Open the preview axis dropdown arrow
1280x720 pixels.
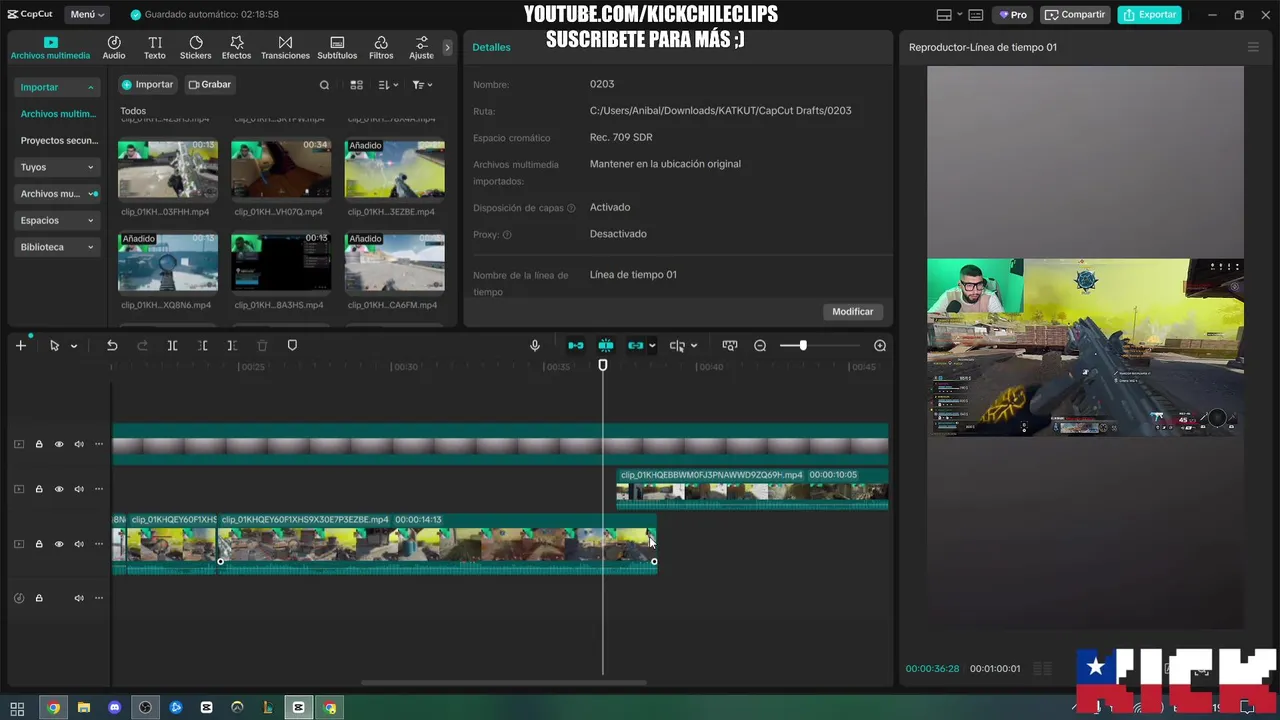pos(694,346)
